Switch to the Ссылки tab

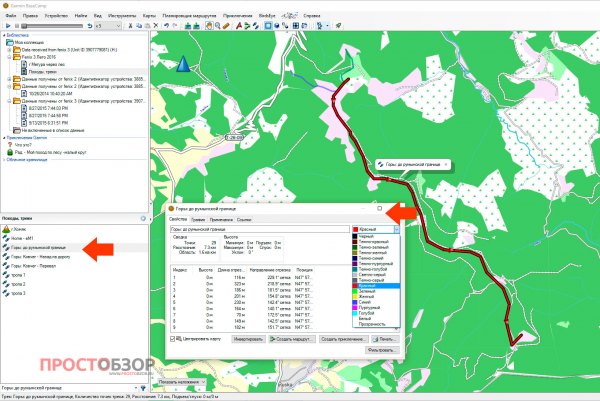pos(244,220)
